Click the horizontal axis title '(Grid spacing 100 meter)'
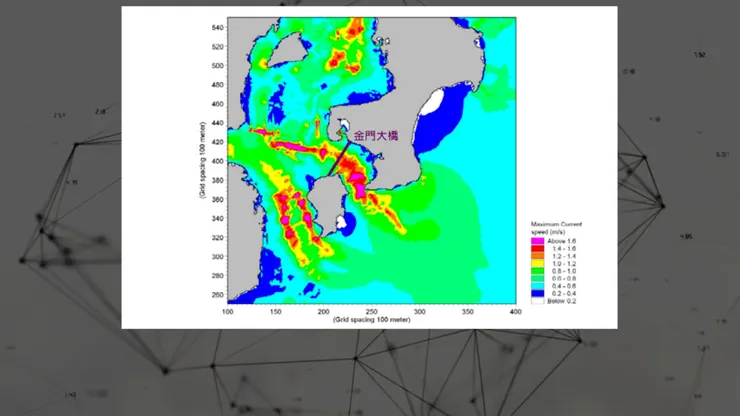 [x=371, y=320]
